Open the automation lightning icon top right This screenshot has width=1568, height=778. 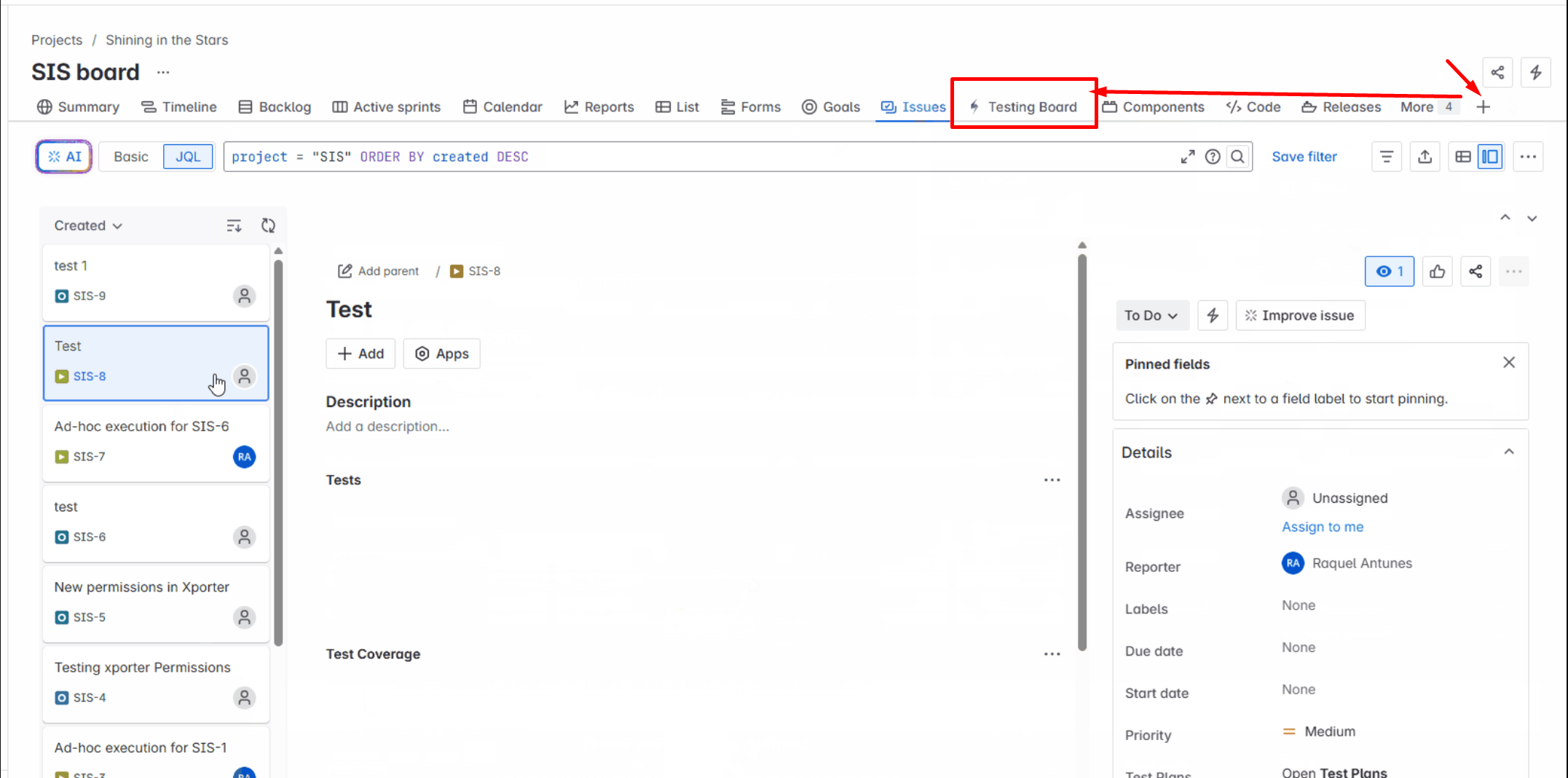click(x=1536, y=72)
